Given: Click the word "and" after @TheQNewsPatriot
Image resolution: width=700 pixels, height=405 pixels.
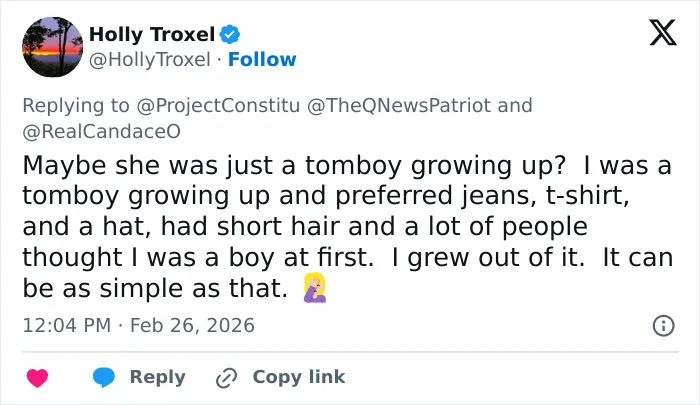Looking at the screenshot, I should click(x=515, y=106).
